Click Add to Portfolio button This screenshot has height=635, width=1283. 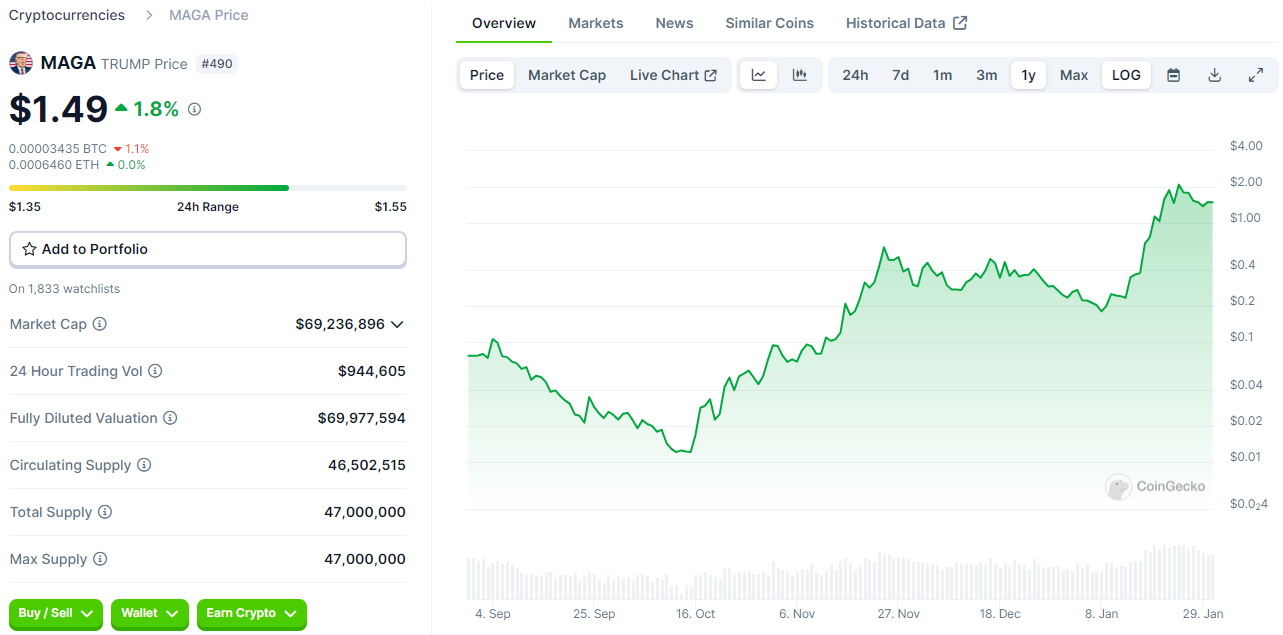(208, 249)
